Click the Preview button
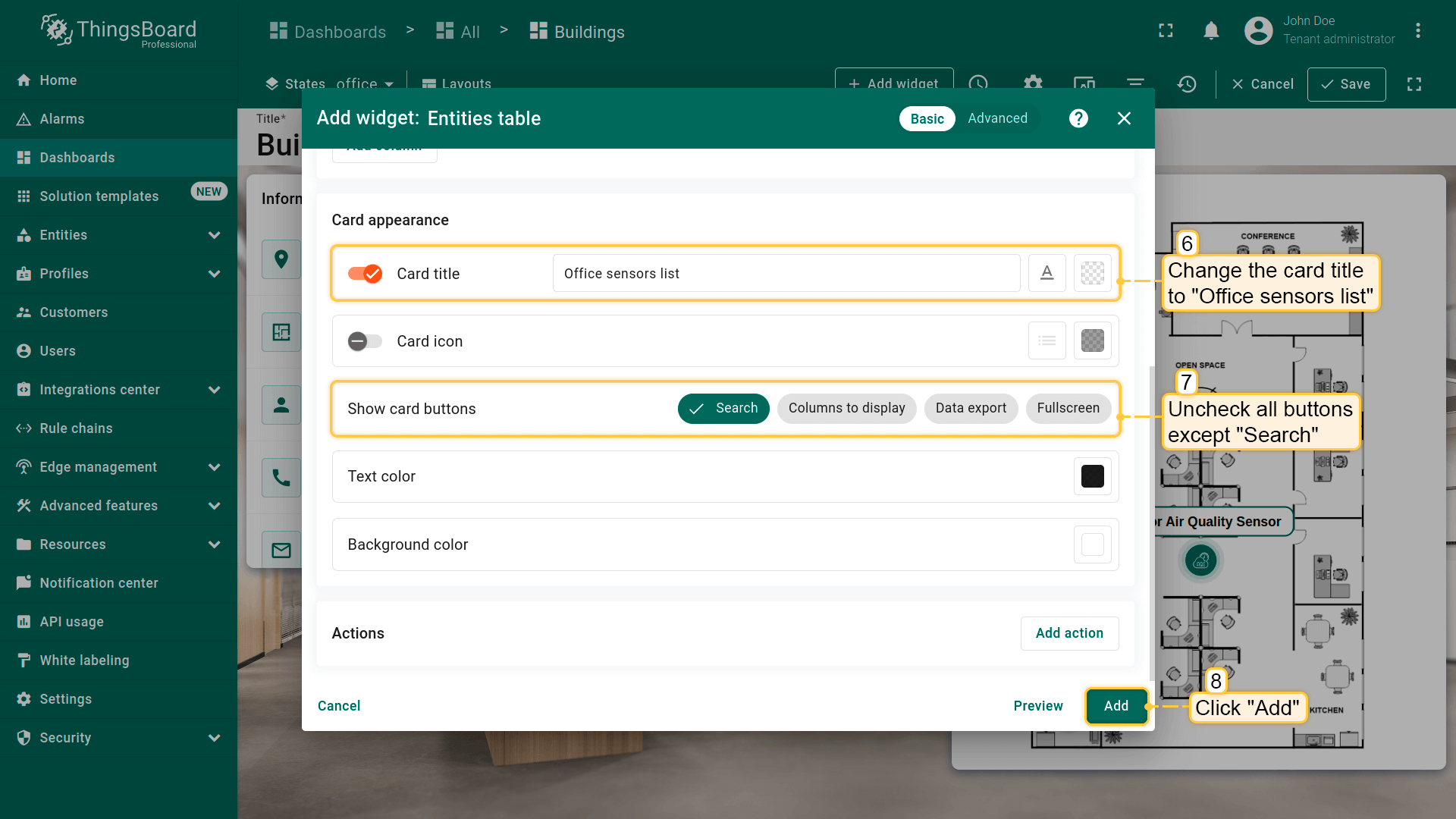The width and height of the screenshot is (1456, 819). (1038, 706)
